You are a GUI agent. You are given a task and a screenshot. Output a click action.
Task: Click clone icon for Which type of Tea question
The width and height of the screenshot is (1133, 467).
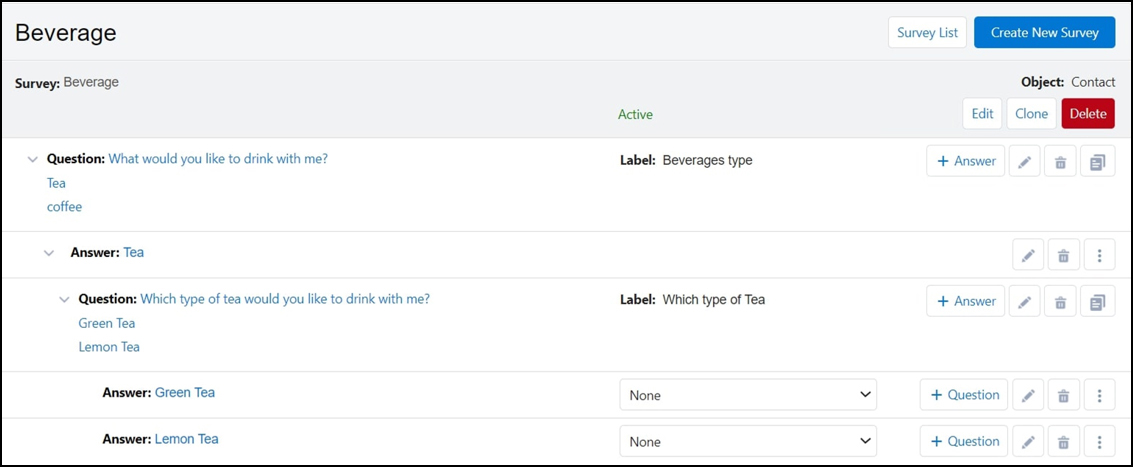tap(1097, 301)
